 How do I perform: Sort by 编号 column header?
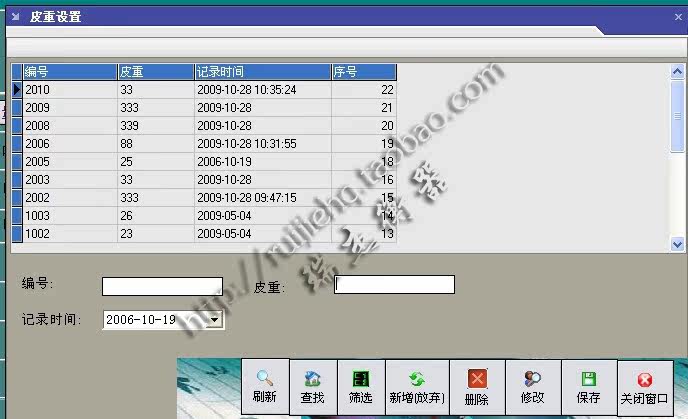68,72
